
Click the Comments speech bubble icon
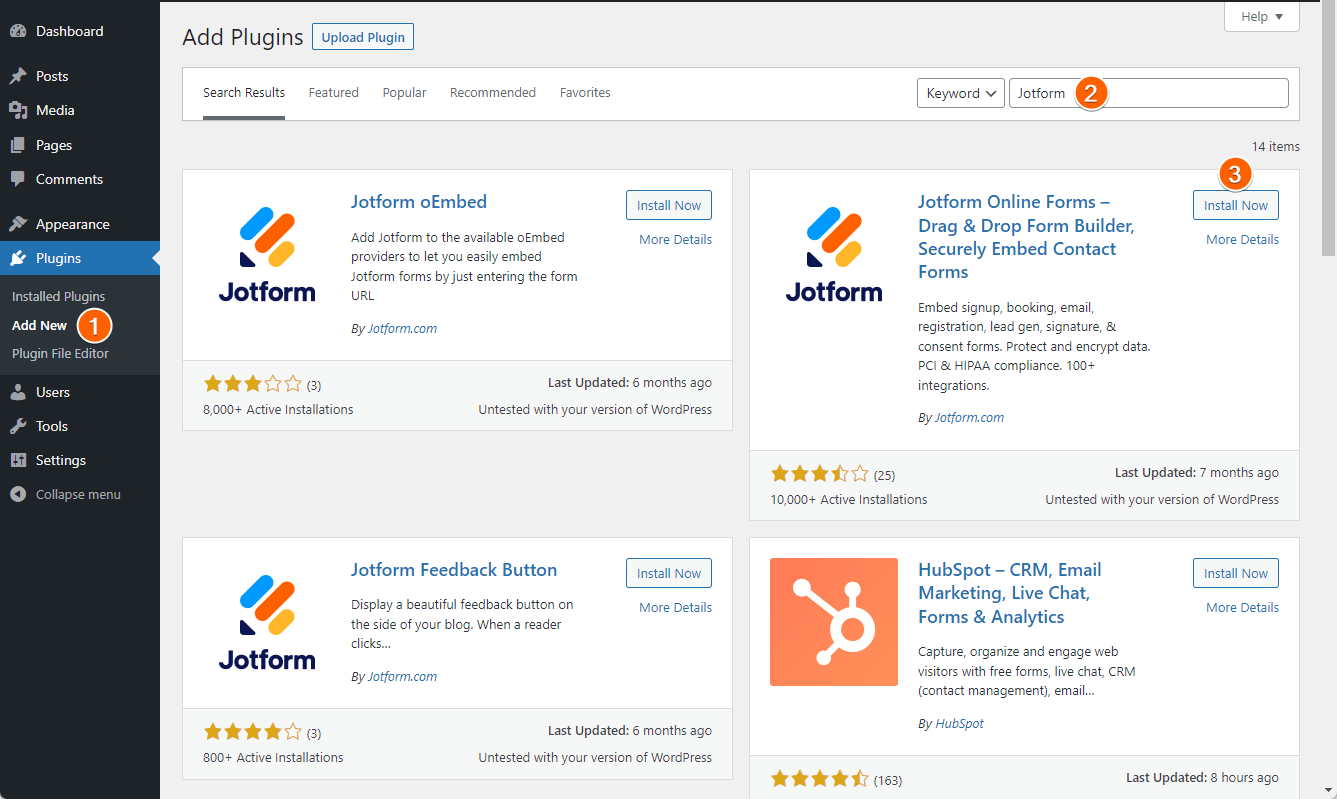[x=18, y=179]
